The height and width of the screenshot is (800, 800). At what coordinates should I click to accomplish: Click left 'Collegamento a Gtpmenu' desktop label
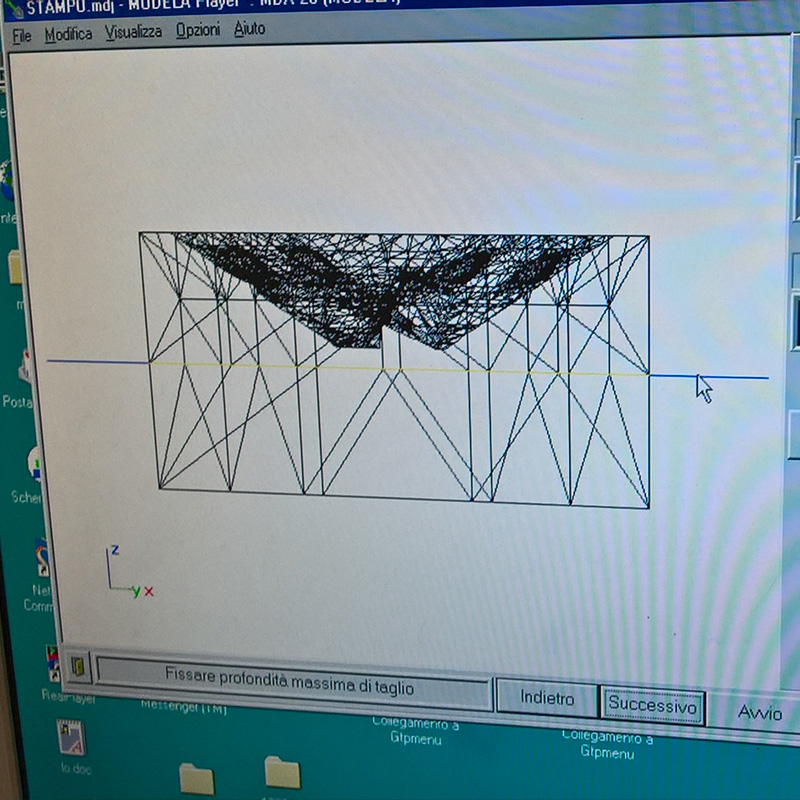tap(416, 731)
